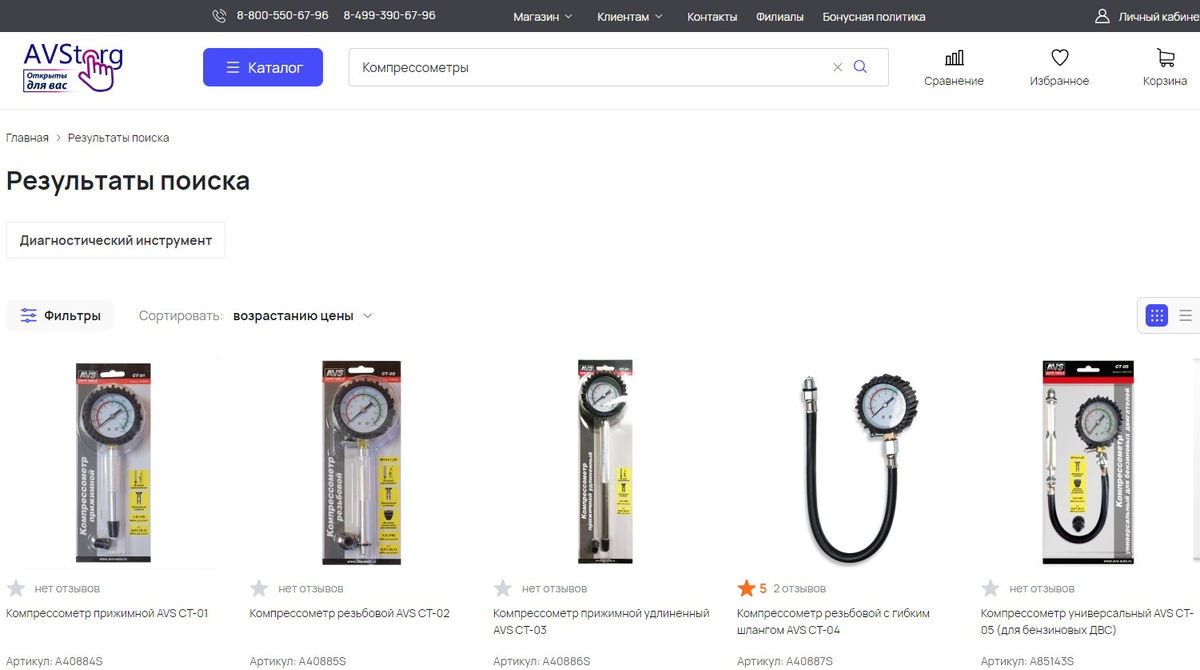Open Компрессометр универсальный AVS CT-05 title
The height and width of the screenshot is (670, 1200).
[x=1088, y=621]
